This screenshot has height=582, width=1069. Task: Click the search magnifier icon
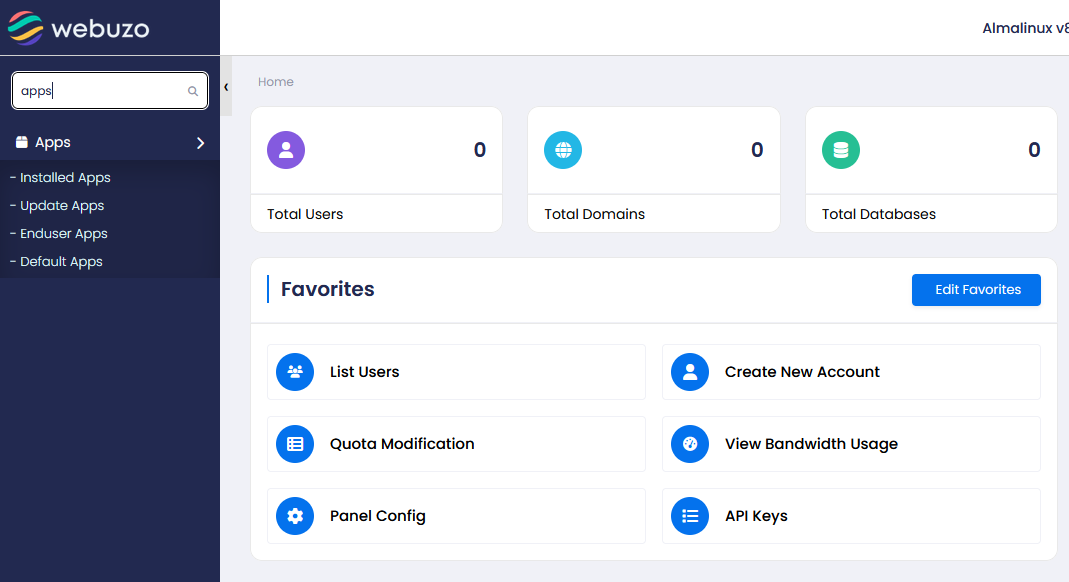point(193,91)
